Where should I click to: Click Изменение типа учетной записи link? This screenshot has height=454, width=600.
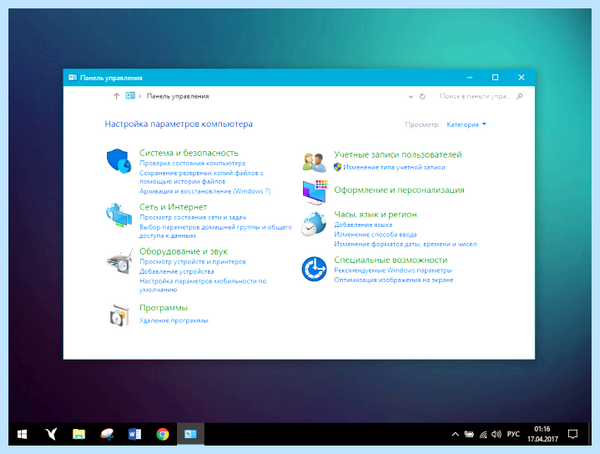(x=394, y=167)
